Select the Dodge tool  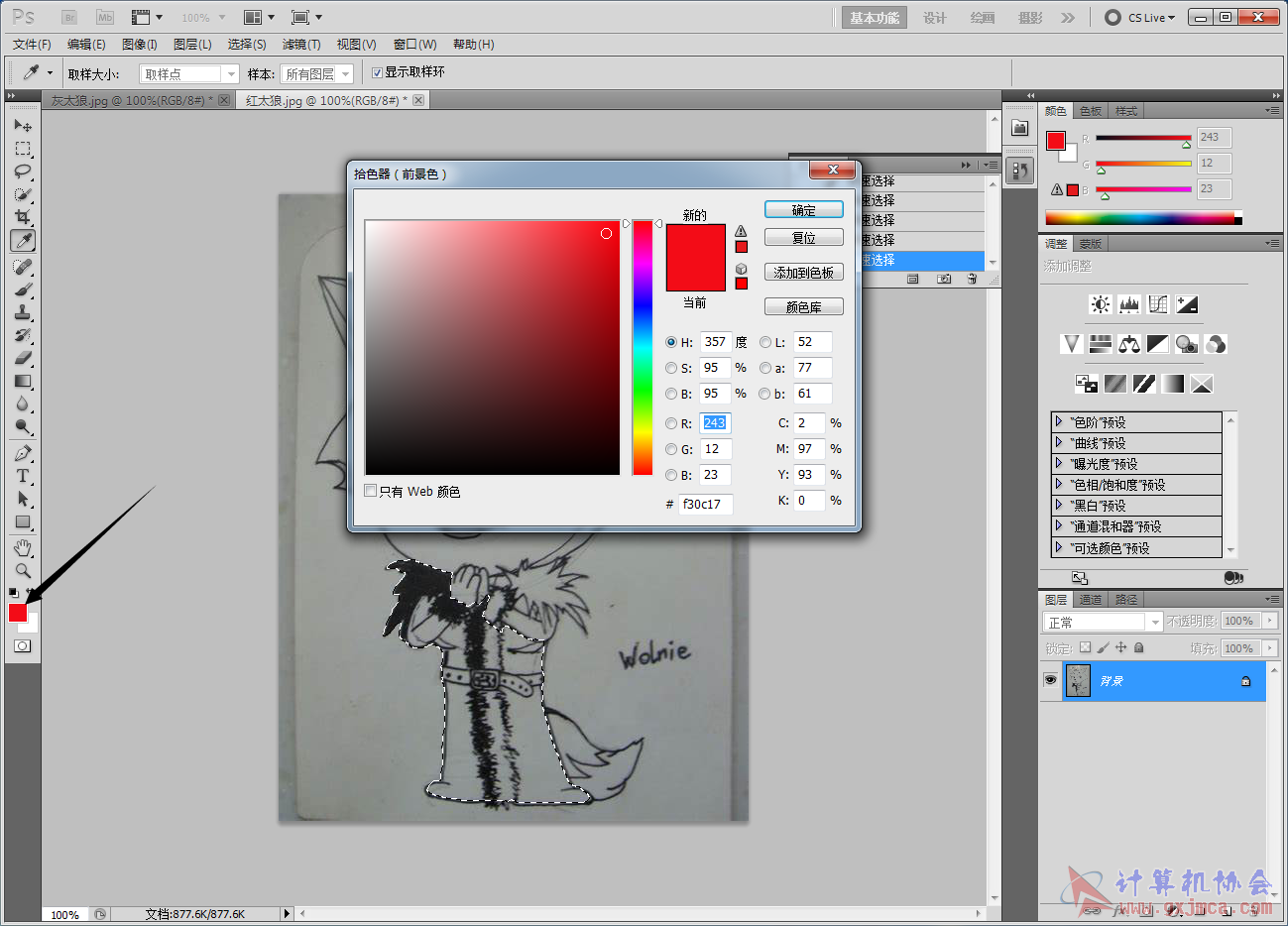[x=23, y=426]
